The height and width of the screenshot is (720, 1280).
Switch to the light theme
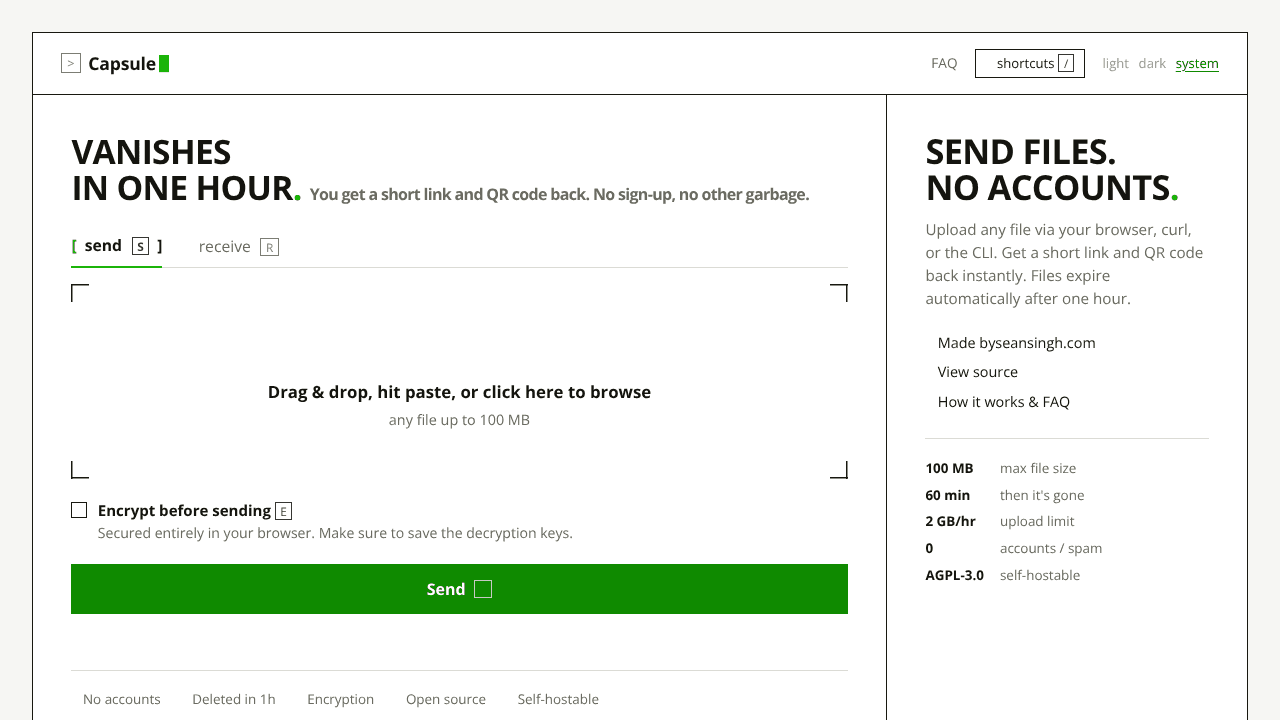coord(1115,63)
